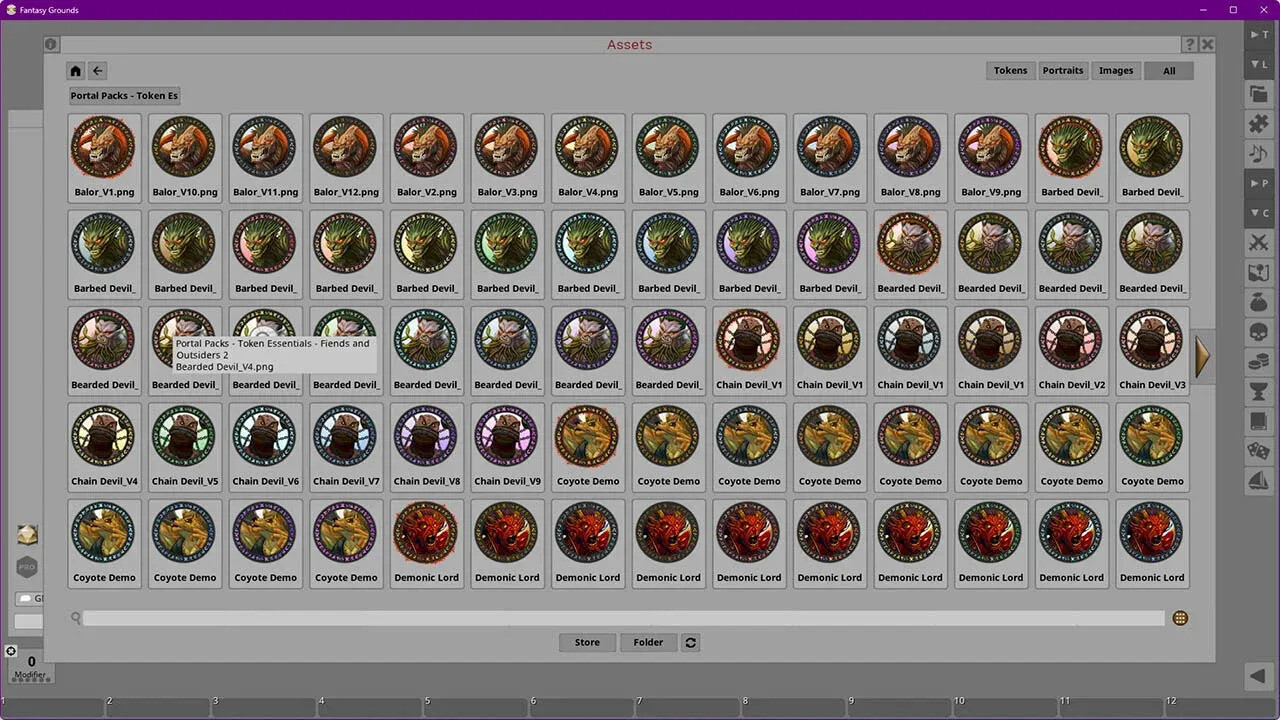Screen dimensions: 1280x720
Task: Expand the T section in sidebar
Action: point(1258,35)
